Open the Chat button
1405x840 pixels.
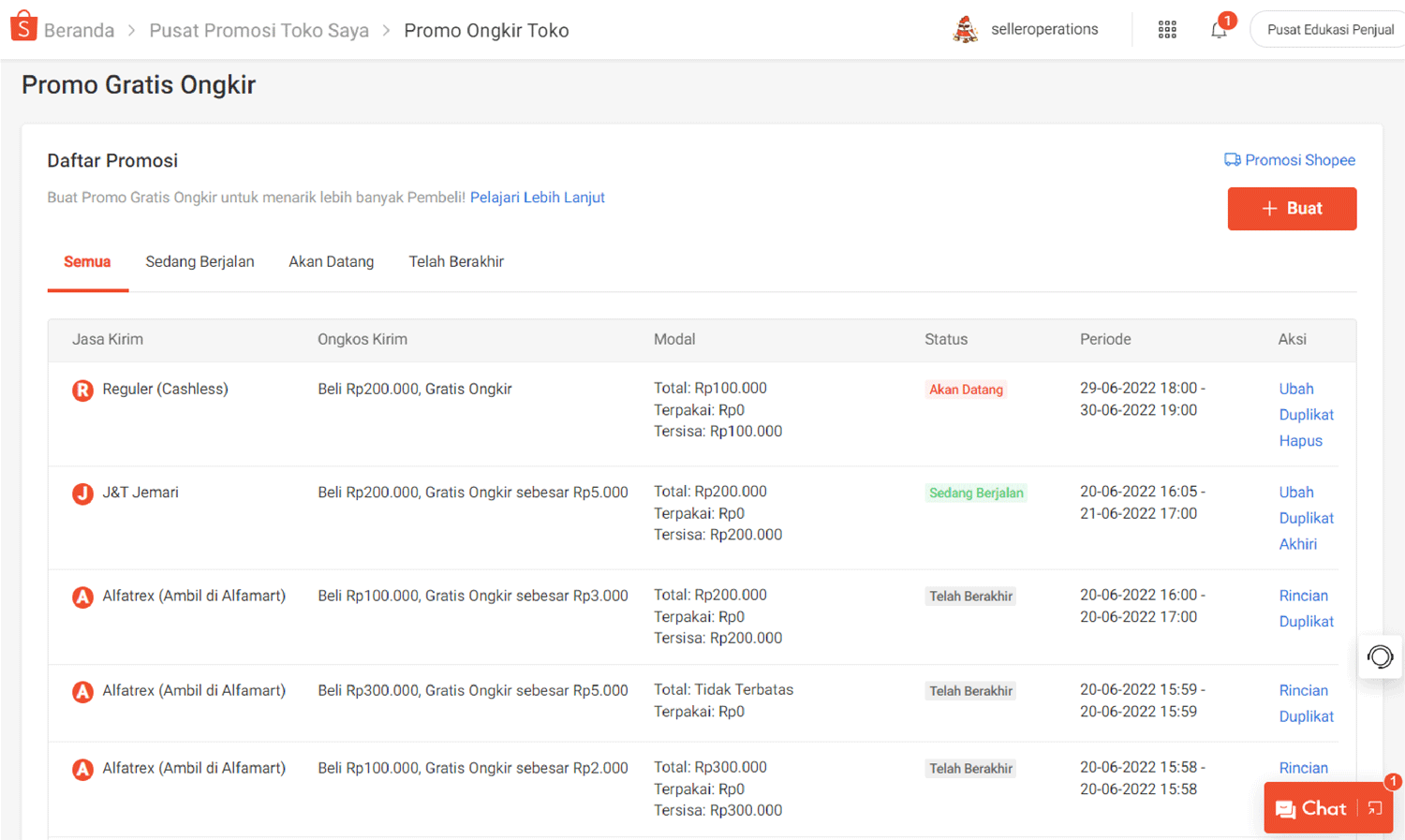(x=1310, y=808)
